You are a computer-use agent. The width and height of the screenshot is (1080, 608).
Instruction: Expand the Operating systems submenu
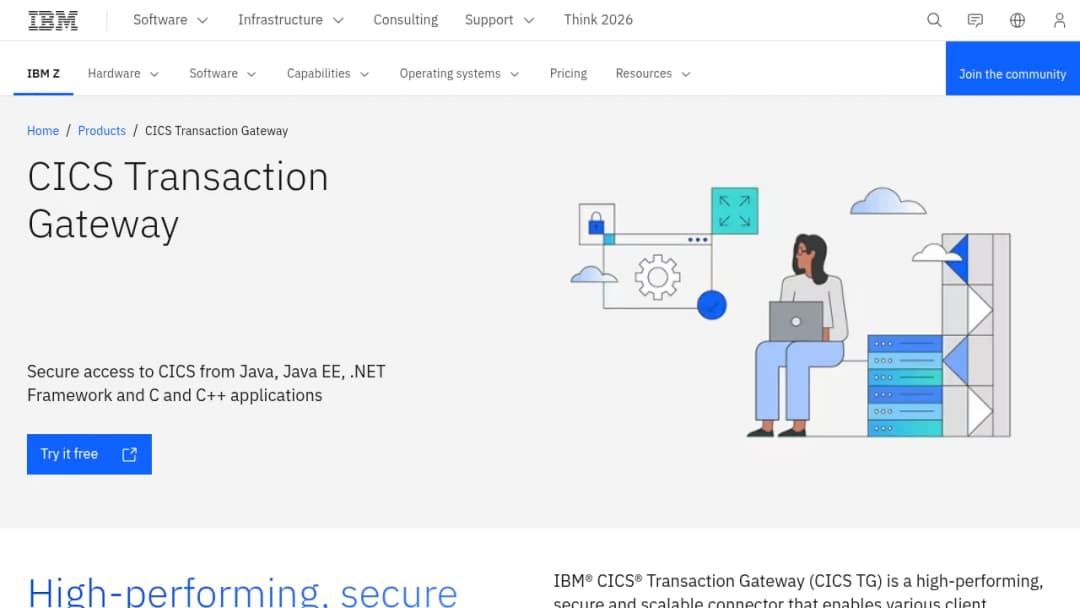pyautogui.click(x=459, y=74)
